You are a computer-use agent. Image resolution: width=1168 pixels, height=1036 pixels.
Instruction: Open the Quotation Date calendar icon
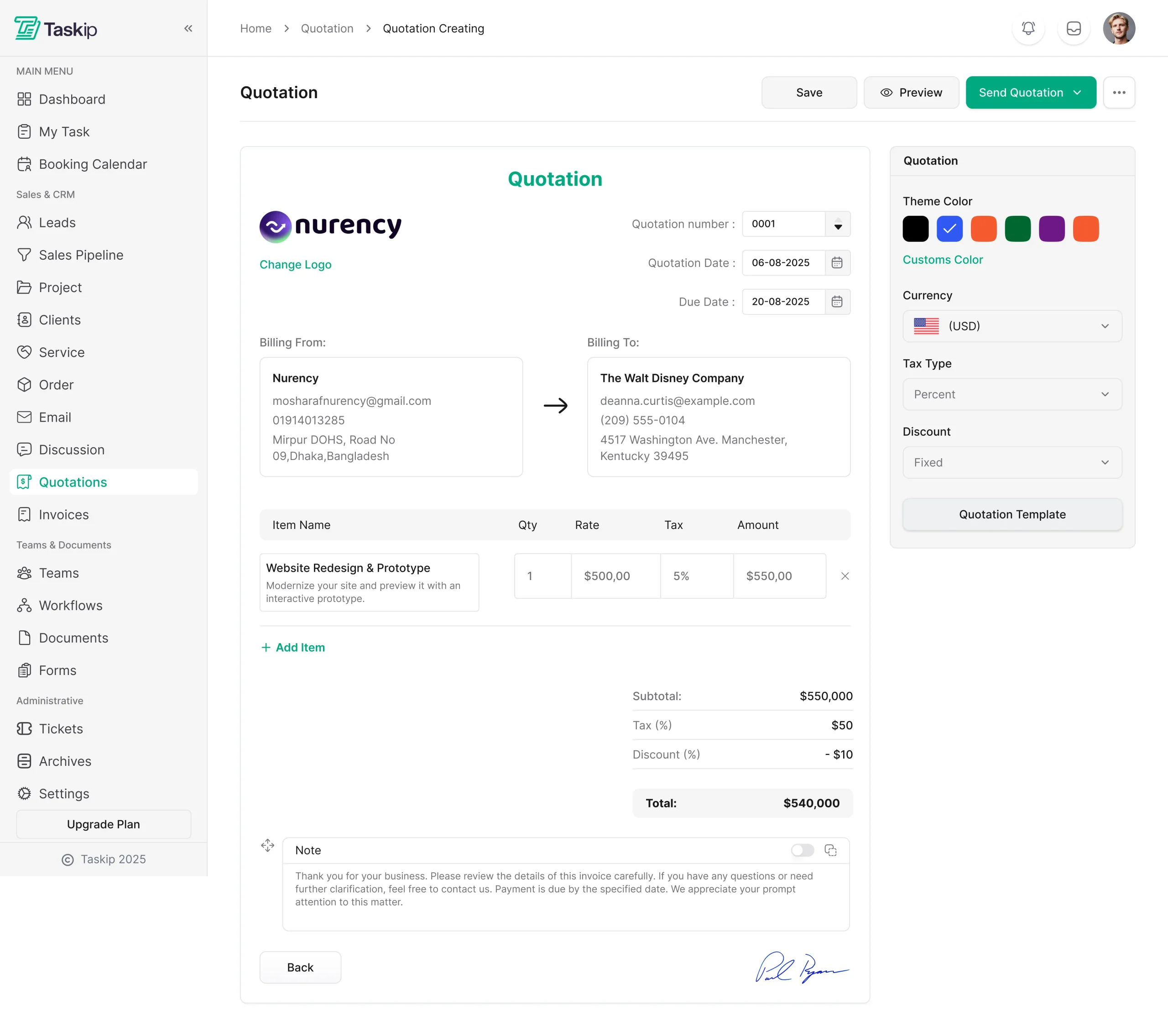(x=837, y=262)
